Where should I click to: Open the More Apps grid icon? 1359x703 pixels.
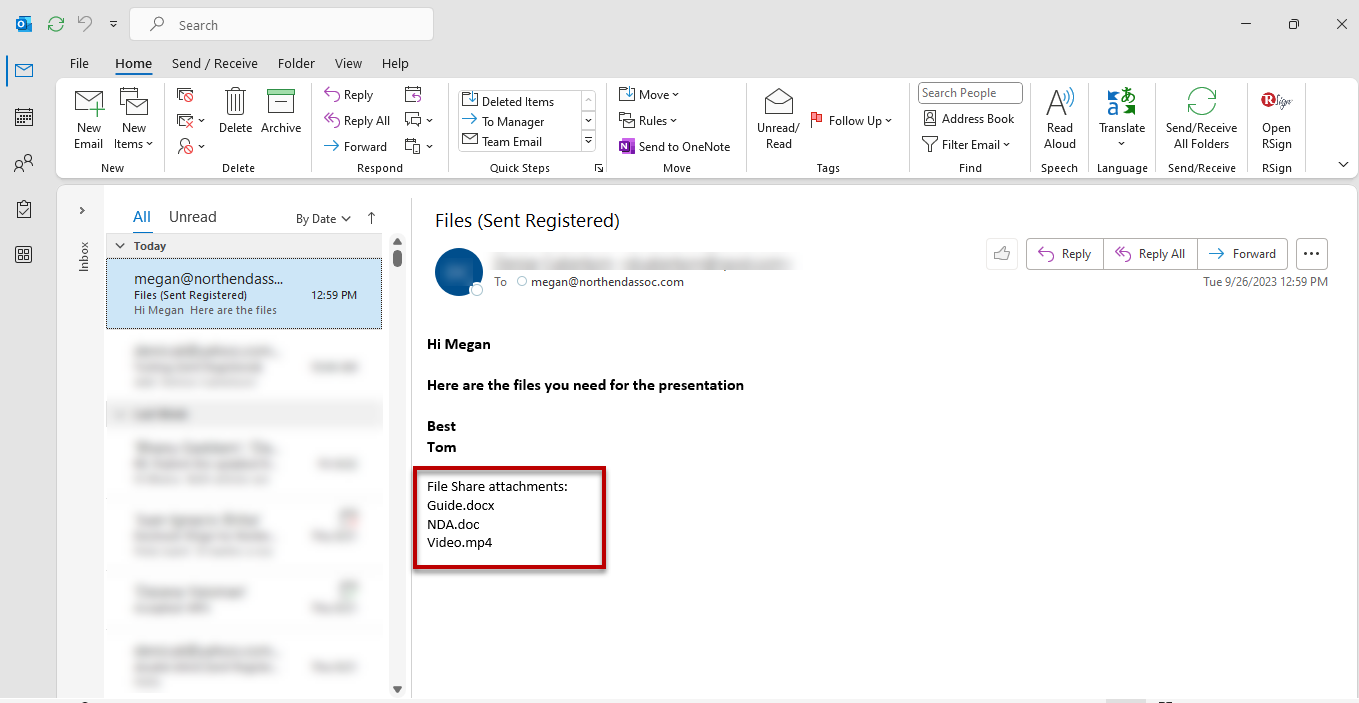pos(24,255)
